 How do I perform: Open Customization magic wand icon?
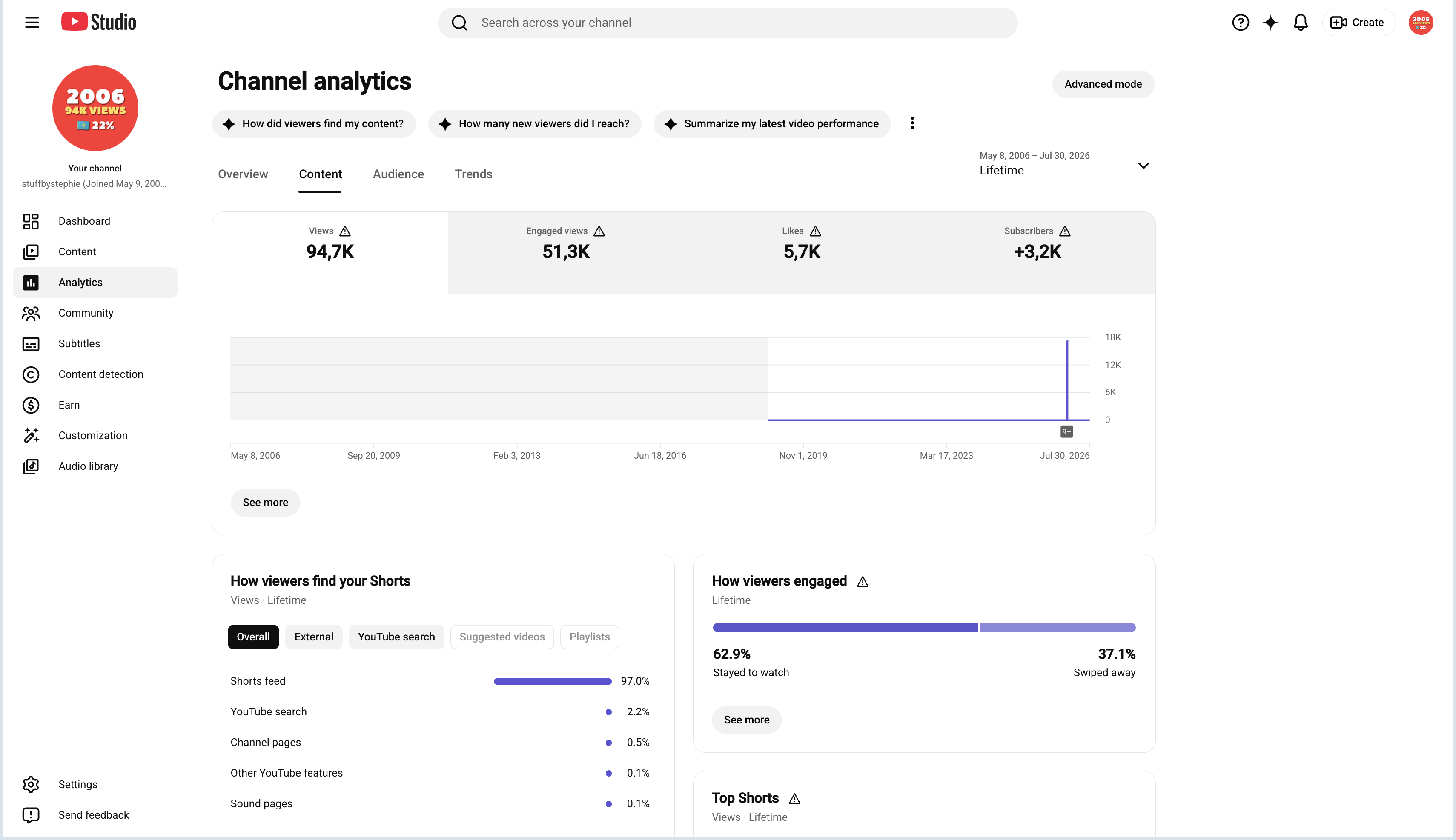click(31, 436)
